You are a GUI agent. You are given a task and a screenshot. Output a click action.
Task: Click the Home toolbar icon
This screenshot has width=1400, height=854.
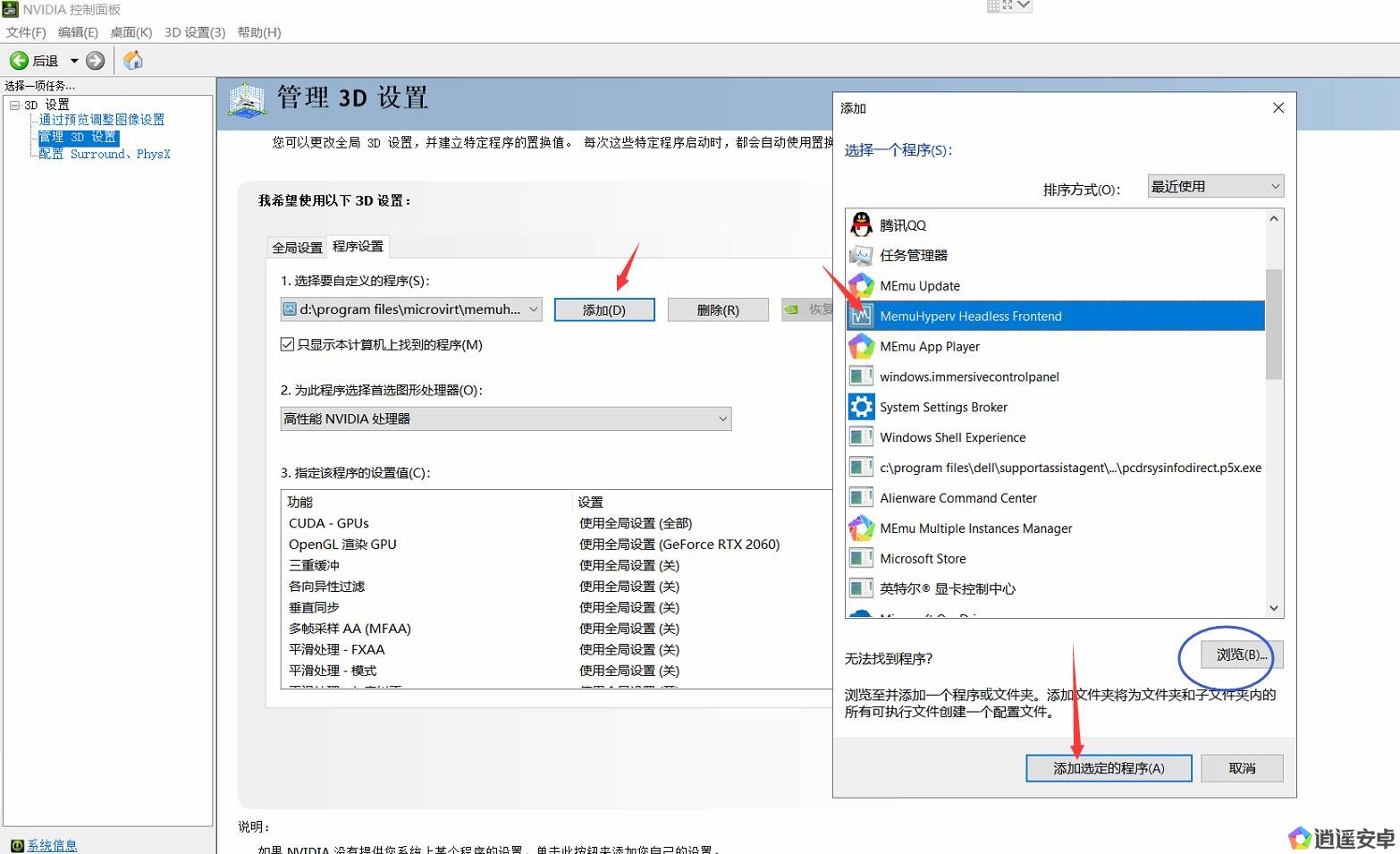point(133,60)
